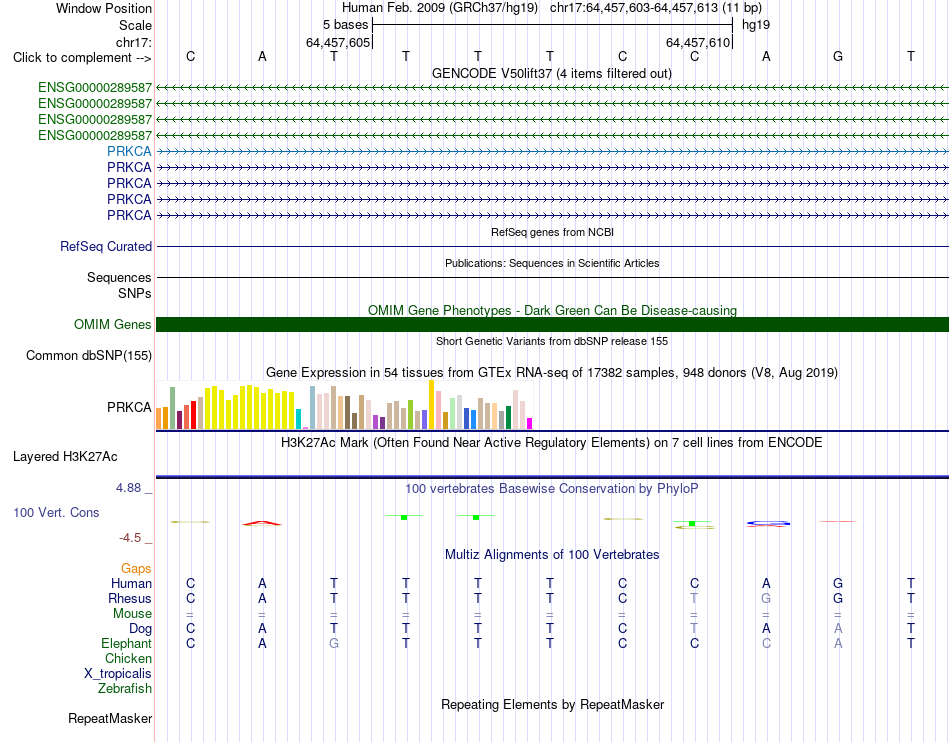950x742 pixels.
Task: Select the chr17:64,457,603-64,457,613 (11 bp) position text
Action: point(656,8)
